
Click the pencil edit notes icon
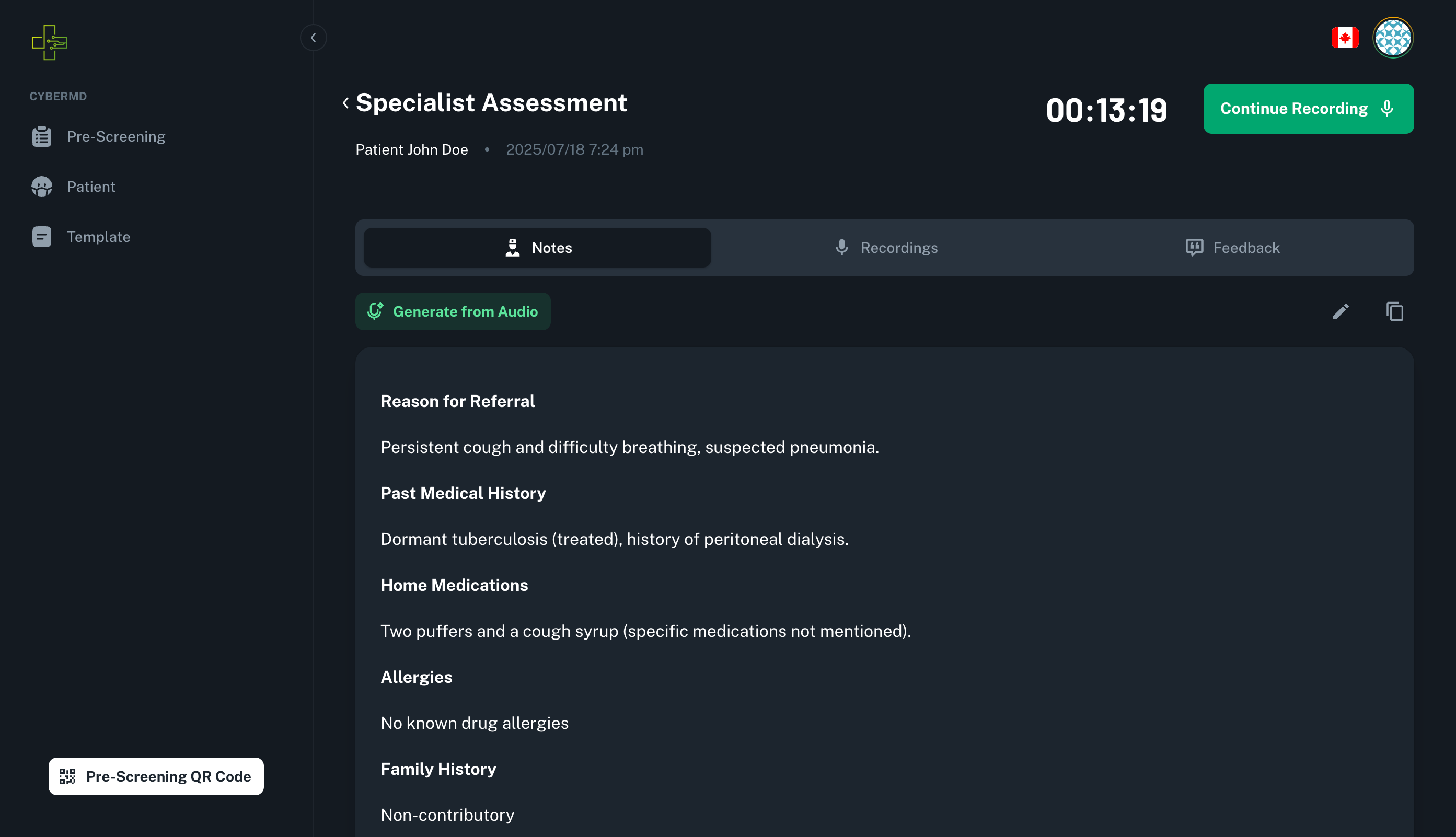1341,311
